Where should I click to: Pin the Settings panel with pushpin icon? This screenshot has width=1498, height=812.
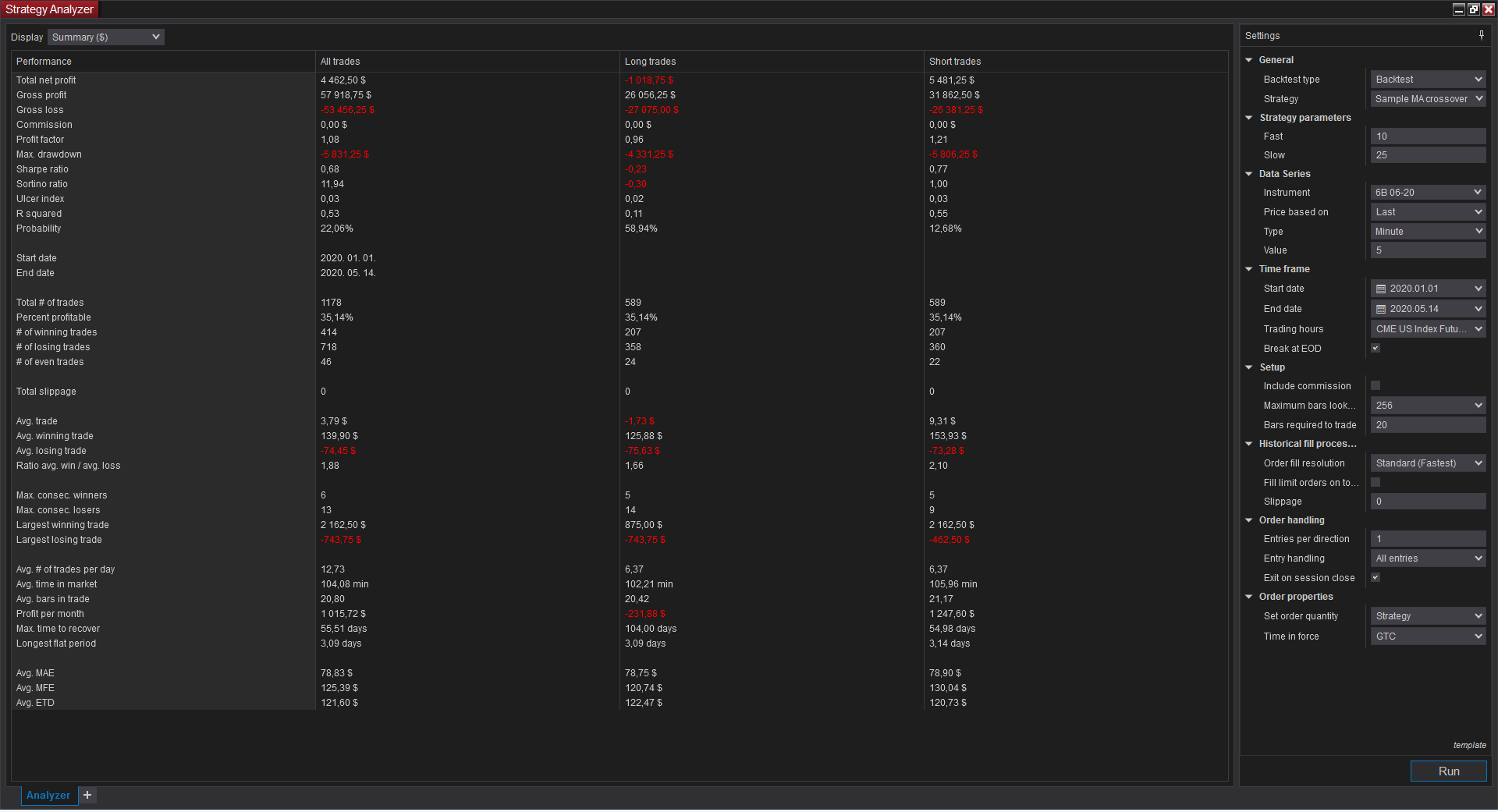coord(1481,35)
